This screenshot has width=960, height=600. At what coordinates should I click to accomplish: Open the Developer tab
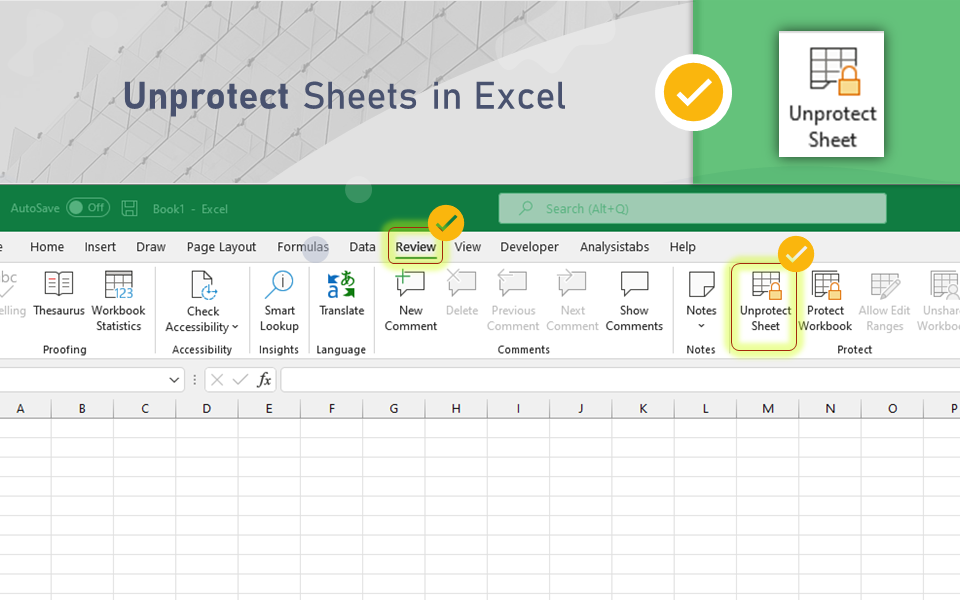530,247
